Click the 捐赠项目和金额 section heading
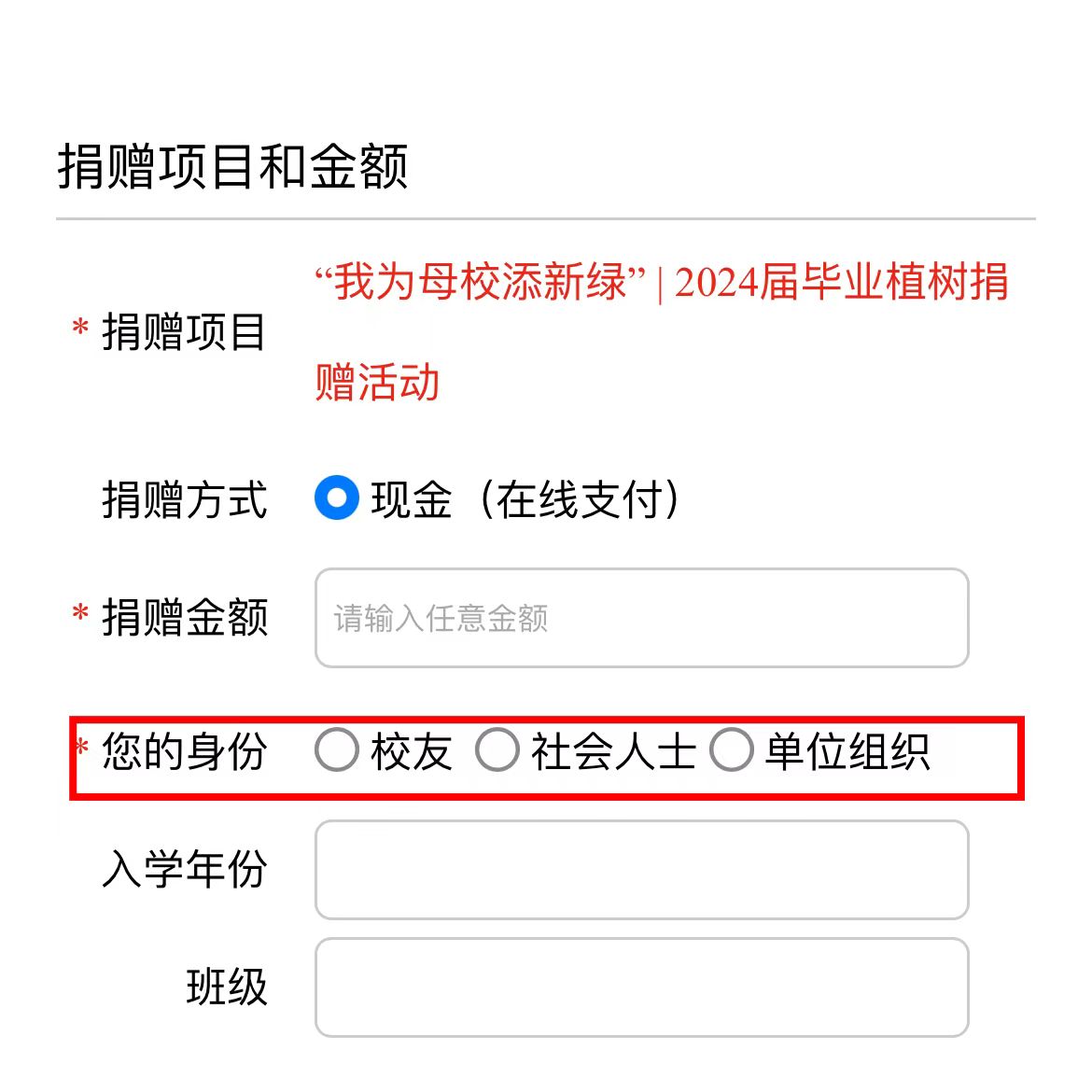This screenshot has width=1092, height=1092. (x=232, y=167)
